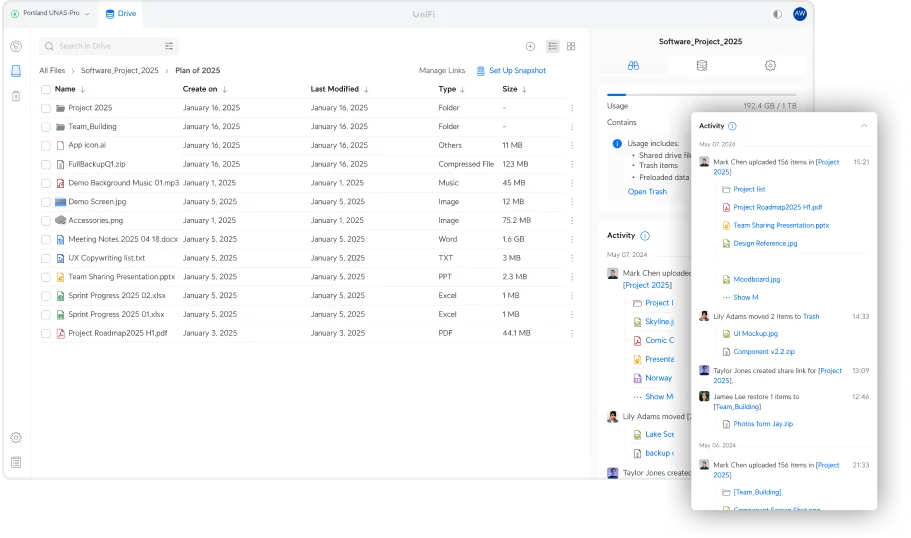911x538 pixels.
Task: Click the Team_Building folder icon in list
Action: 60,127
